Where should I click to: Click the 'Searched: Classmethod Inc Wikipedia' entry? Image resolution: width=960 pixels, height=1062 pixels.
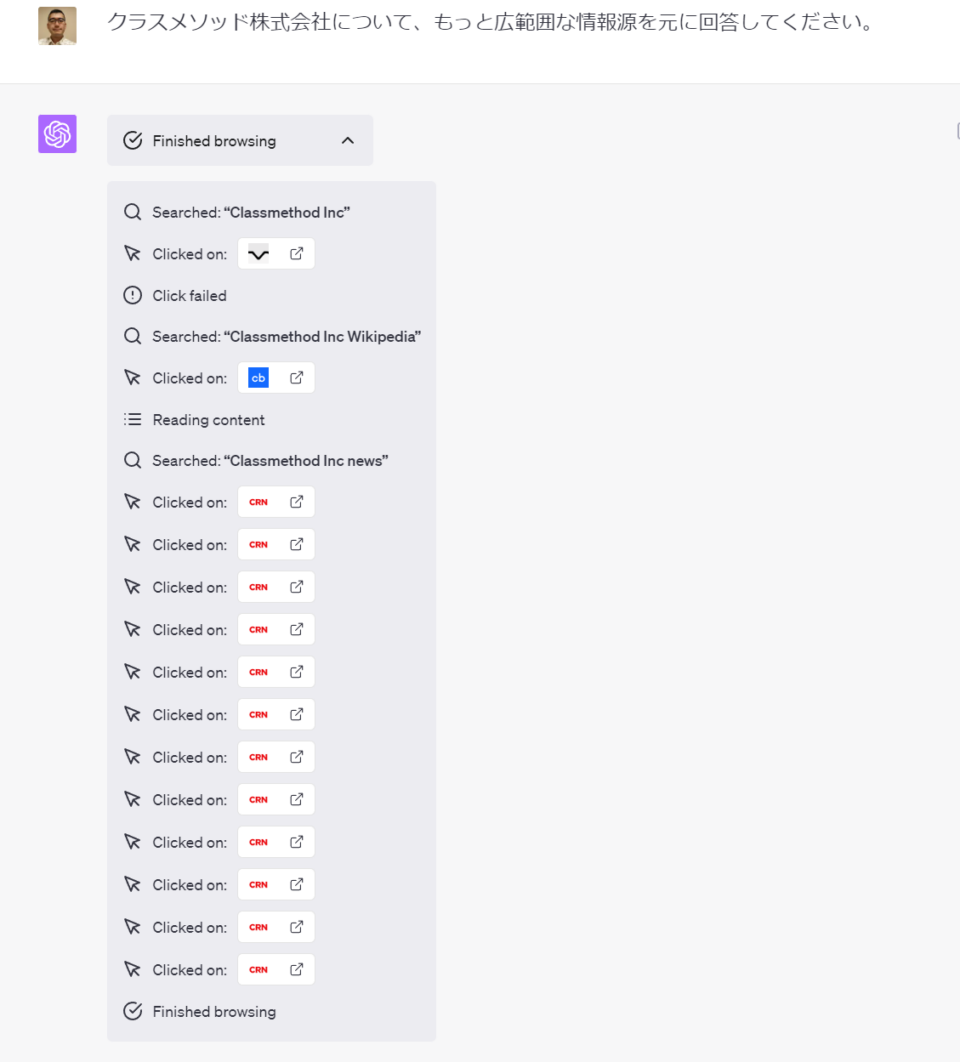pos(272,337)
